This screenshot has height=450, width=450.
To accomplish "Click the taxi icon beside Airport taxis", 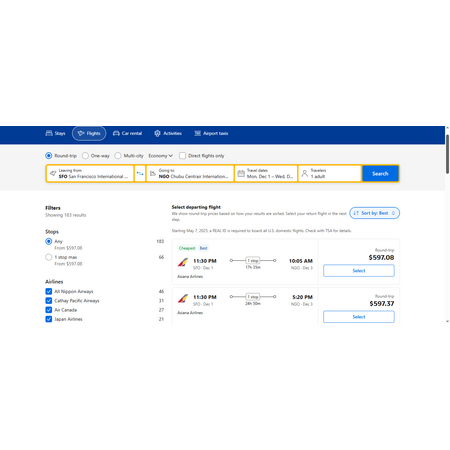I will click(198, 133).
